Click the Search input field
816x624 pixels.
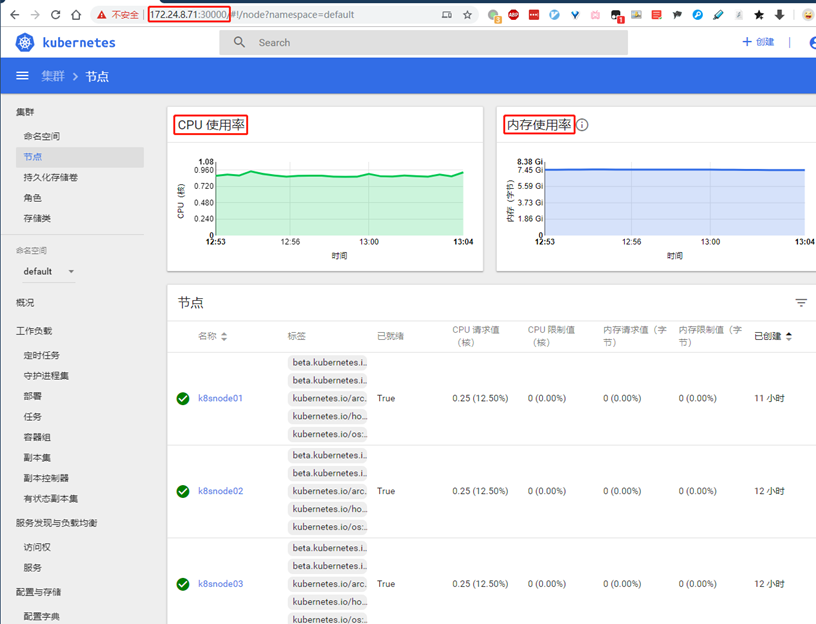pyautogui.click(x=423, y=43)
